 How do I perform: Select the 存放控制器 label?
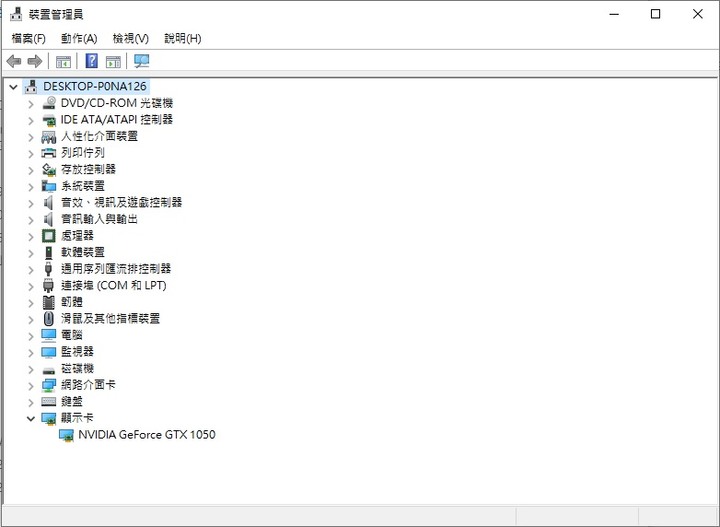[x=88, y=169]
